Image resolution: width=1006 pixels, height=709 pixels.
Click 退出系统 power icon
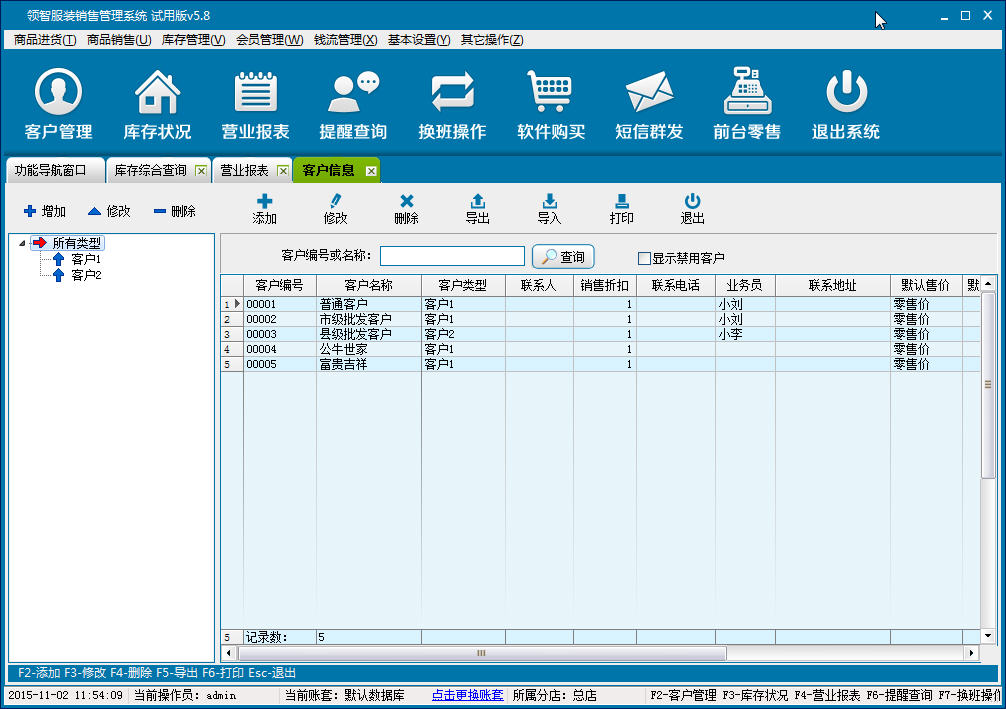click(x=846, y=105)
